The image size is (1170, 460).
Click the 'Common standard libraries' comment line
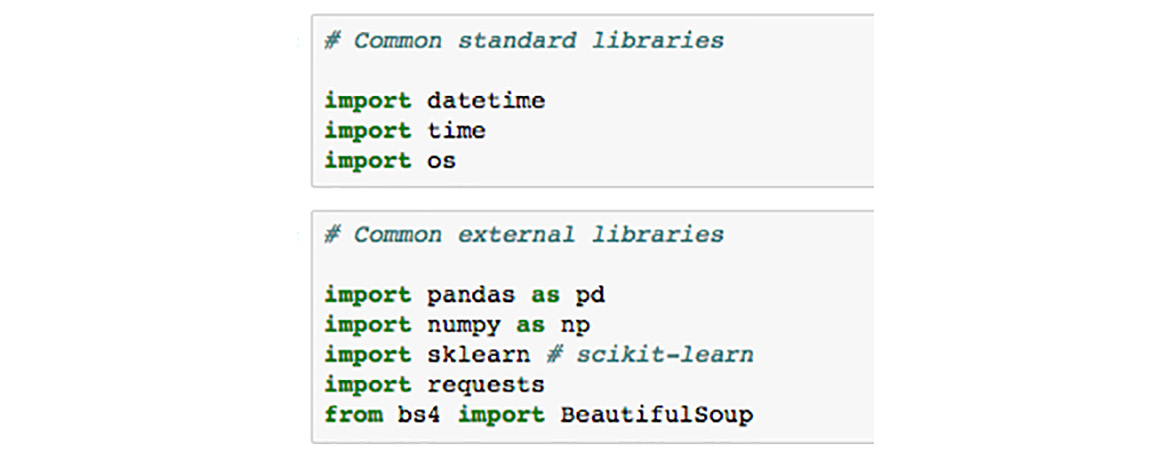(524, 40)
